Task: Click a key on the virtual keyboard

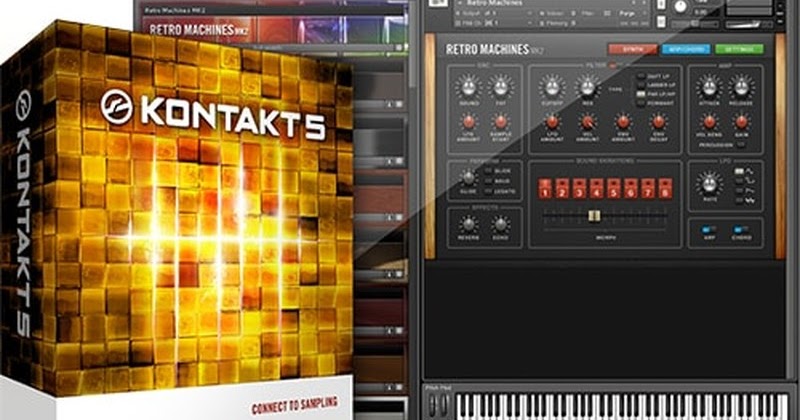Action: click(x=622, y=407)
